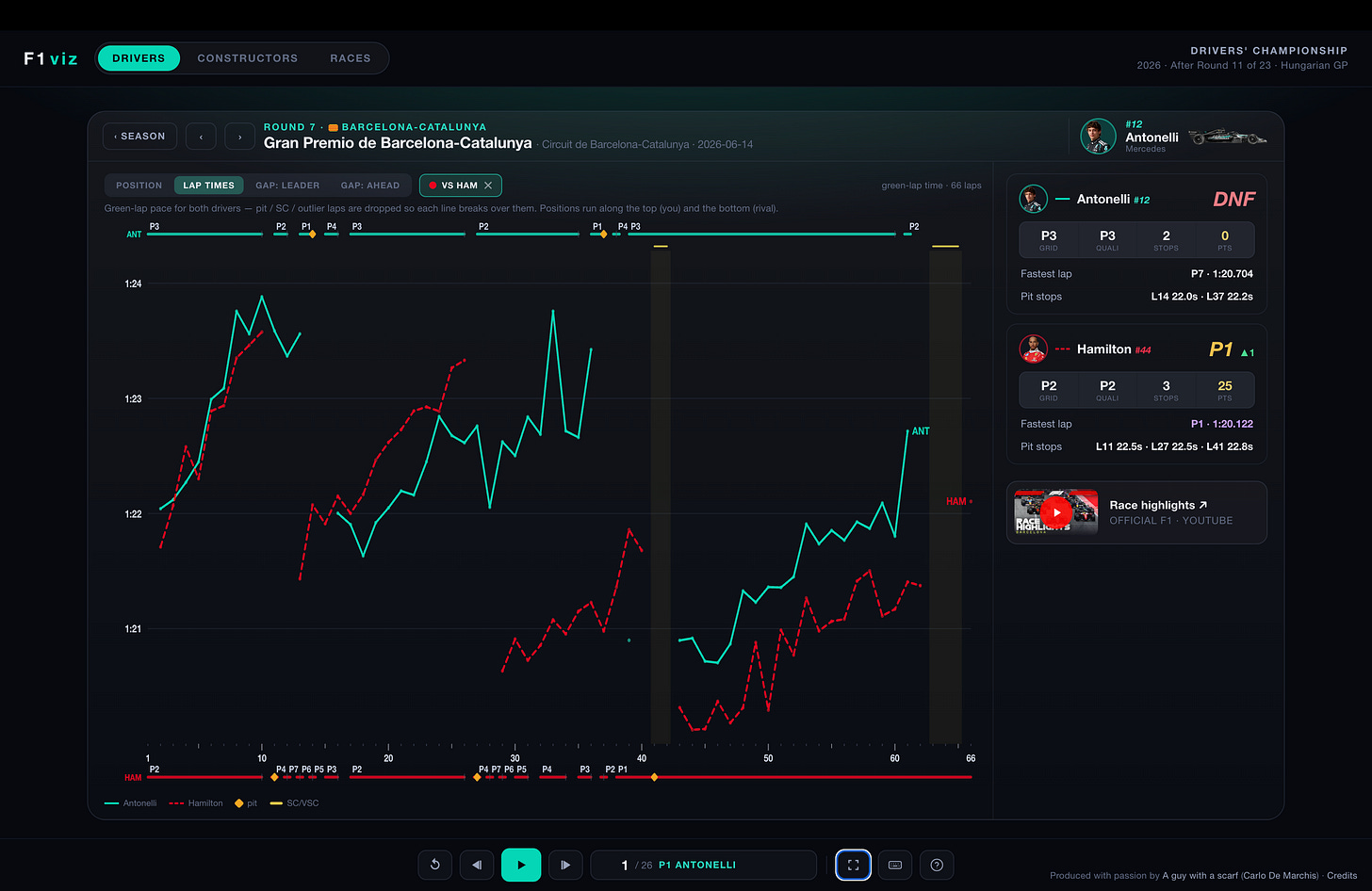1372x891 pixels.
Task: Click Antonelli's lap 14 pit diamond marker
Action: (313, 234)
